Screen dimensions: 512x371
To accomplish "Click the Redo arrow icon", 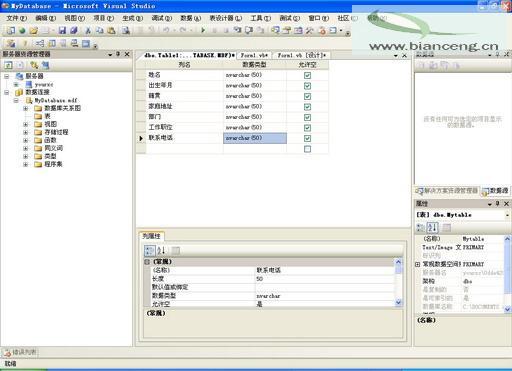I will pos(183,30).
